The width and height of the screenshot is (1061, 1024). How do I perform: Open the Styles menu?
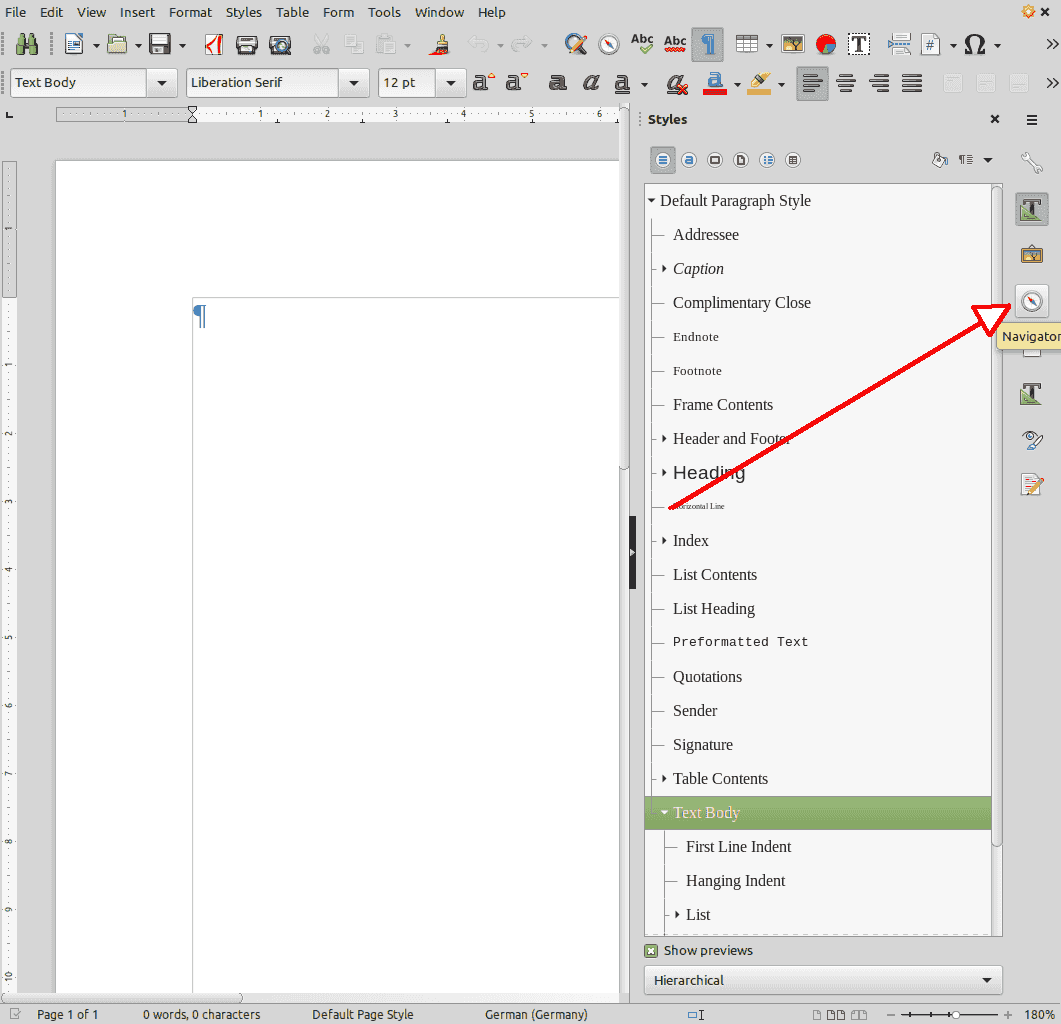(x=244, y=12)
